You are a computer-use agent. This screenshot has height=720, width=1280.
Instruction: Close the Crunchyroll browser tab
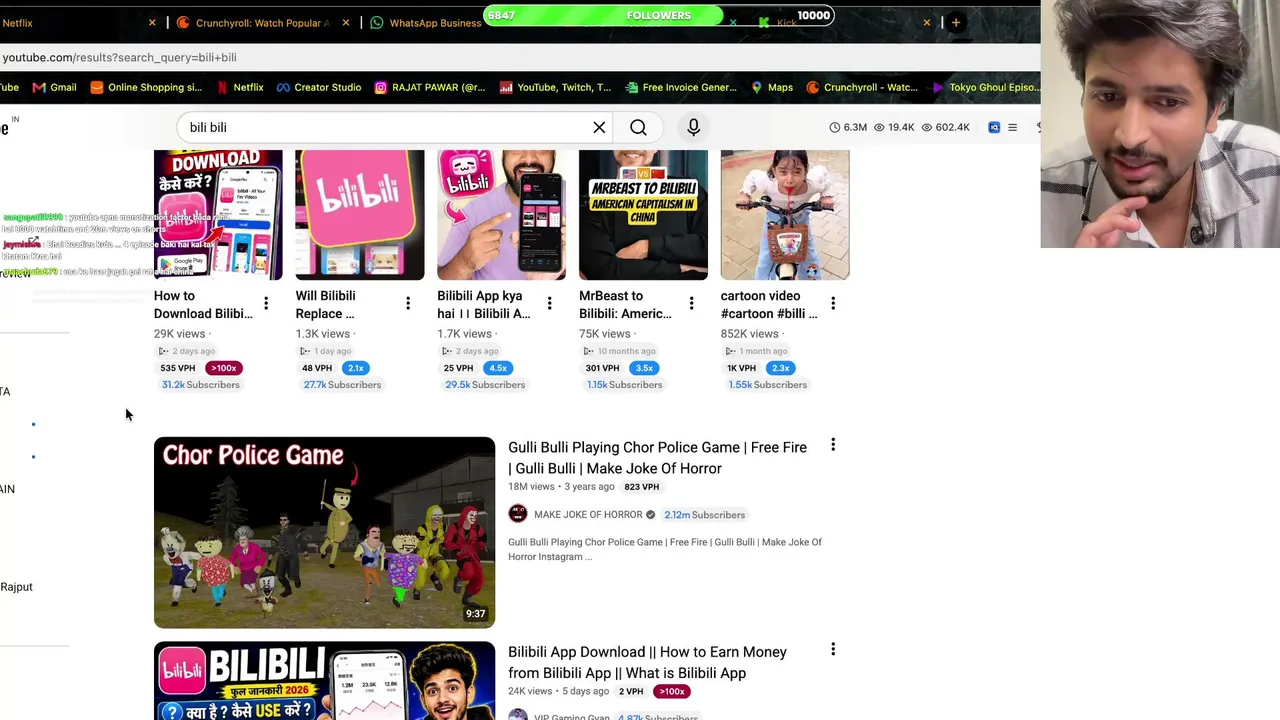pyautogui.click(x=346, y=22)
